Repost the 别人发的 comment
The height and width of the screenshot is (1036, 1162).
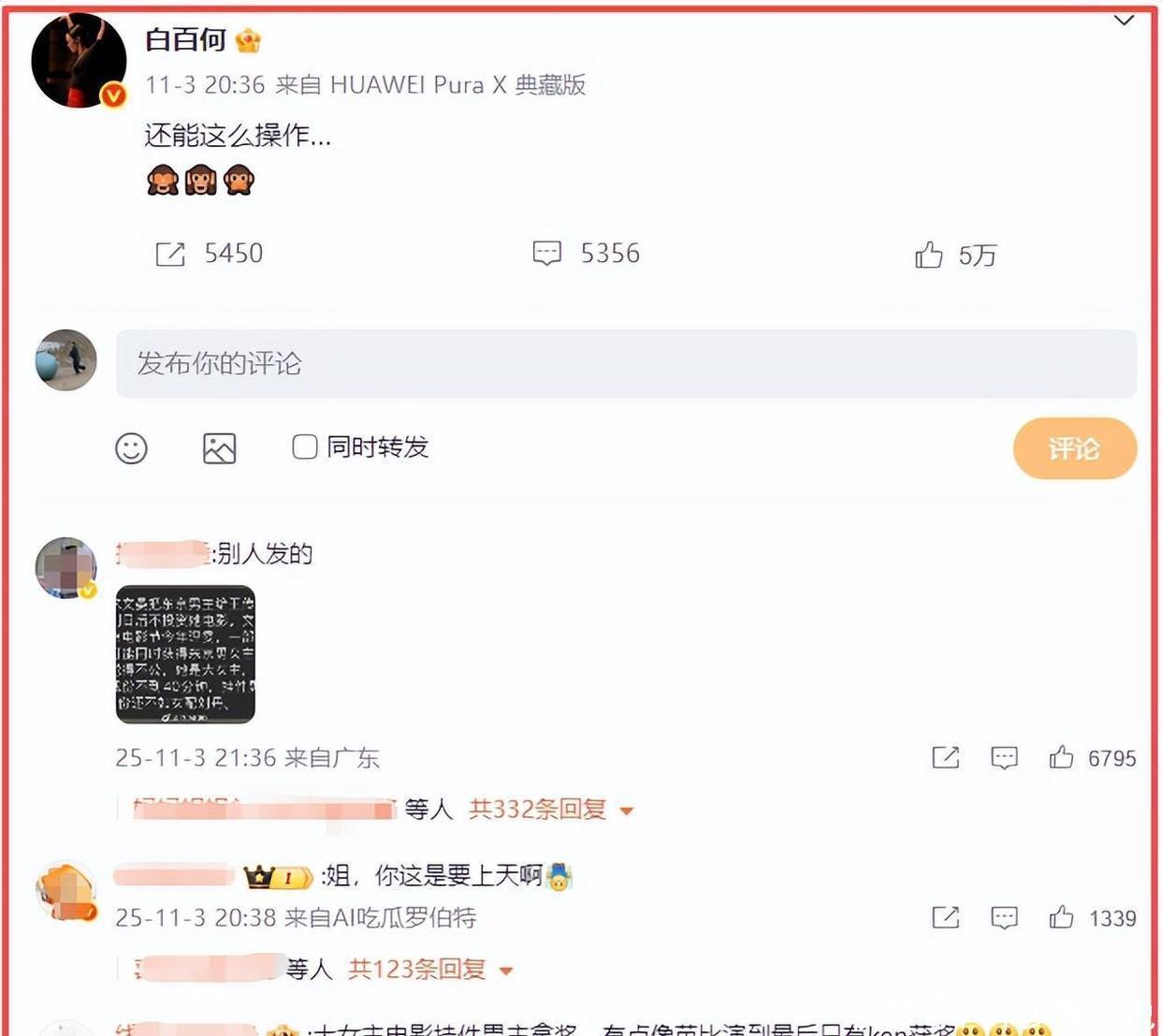tap(946, 757)
